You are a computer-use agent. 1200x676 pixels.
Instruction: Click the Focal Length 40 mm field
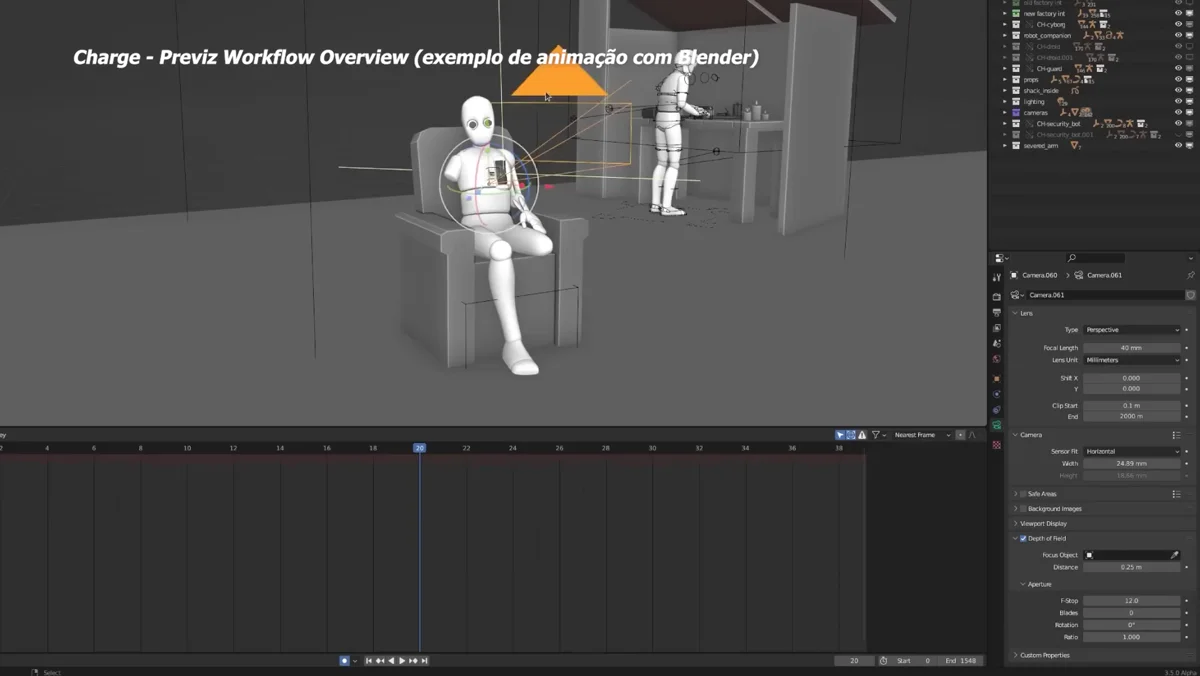point(1132,348)
